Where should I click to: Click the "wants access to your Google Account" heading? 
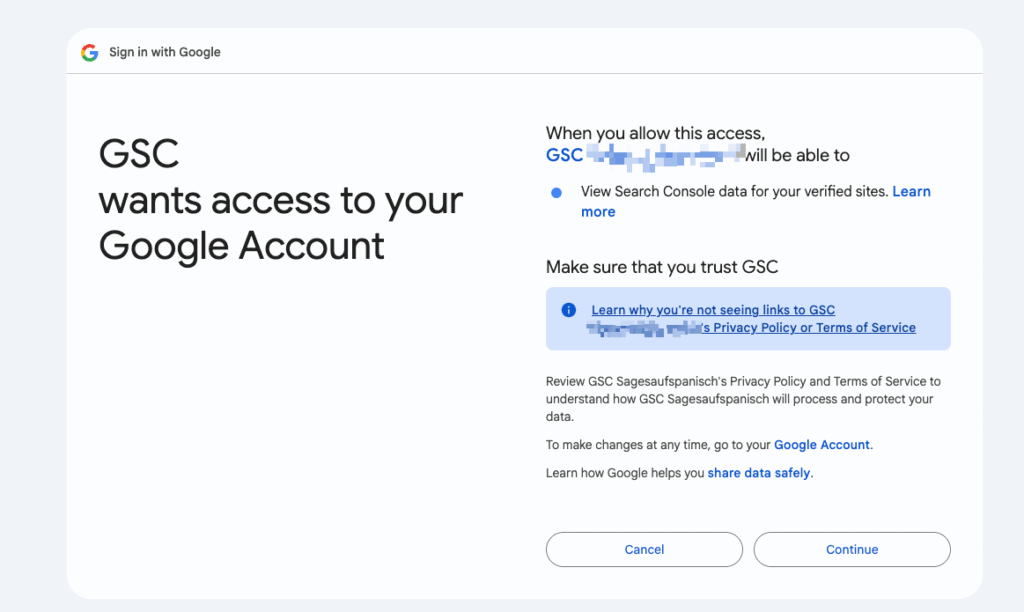click(280, 222)
